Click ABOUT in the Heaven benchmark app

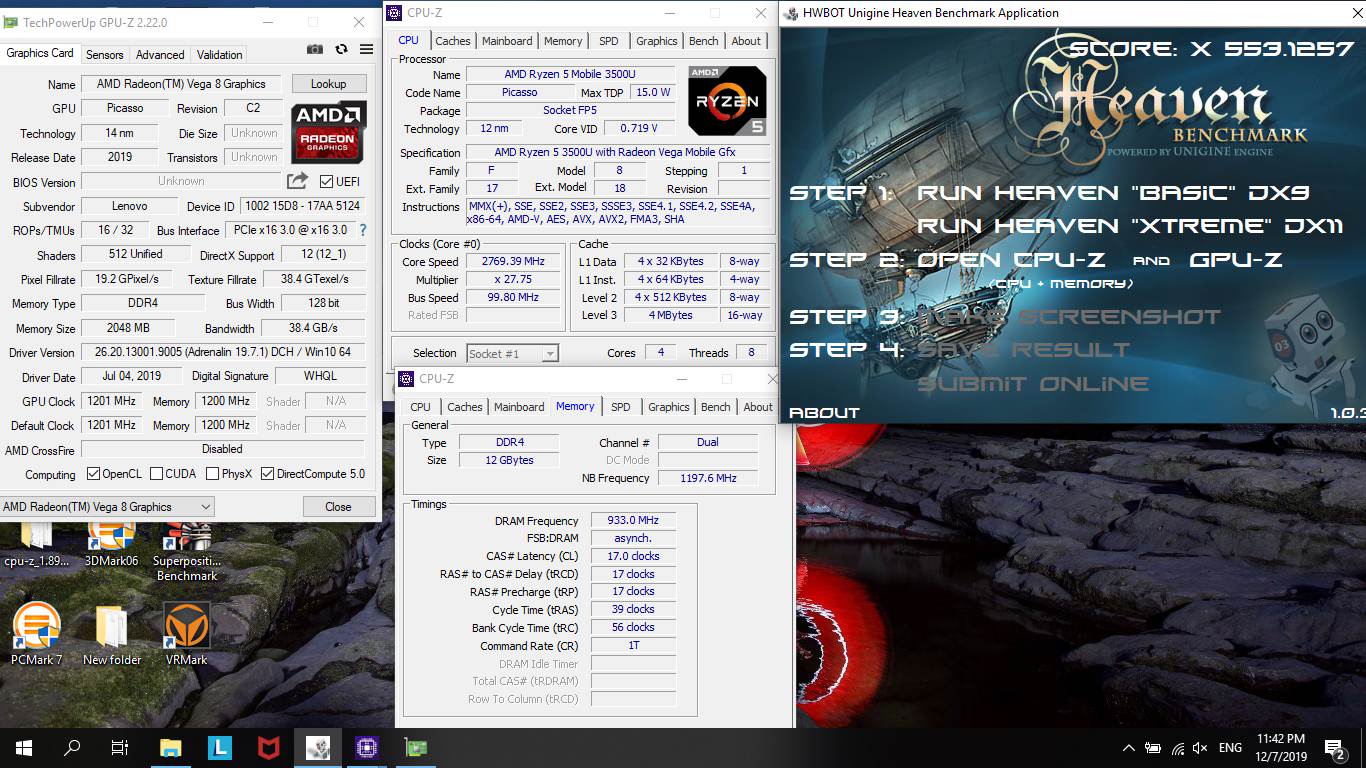pos(824,413)
